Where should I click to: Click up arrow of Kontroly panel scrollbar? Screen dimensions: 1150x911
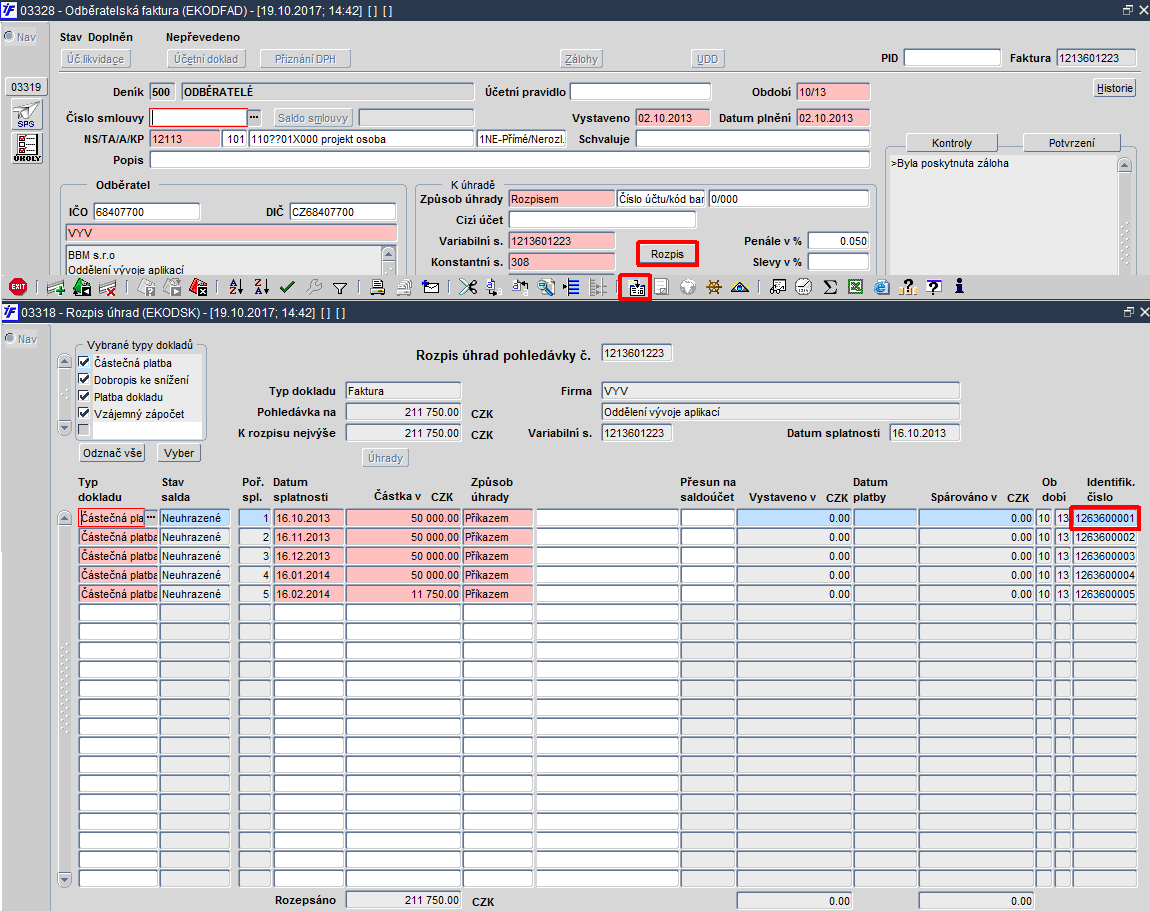coord(1124,164)
